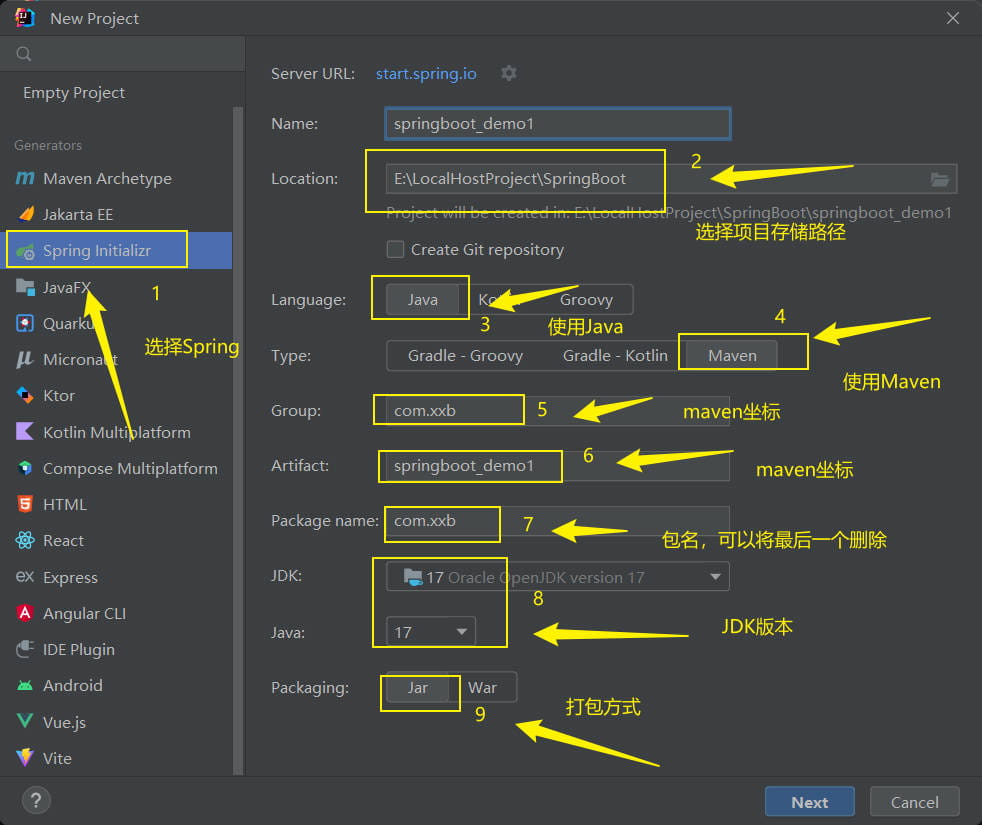Click the generators list scrollbar
Viewport: 982px width, 825px height.
(x=238, y=441)
